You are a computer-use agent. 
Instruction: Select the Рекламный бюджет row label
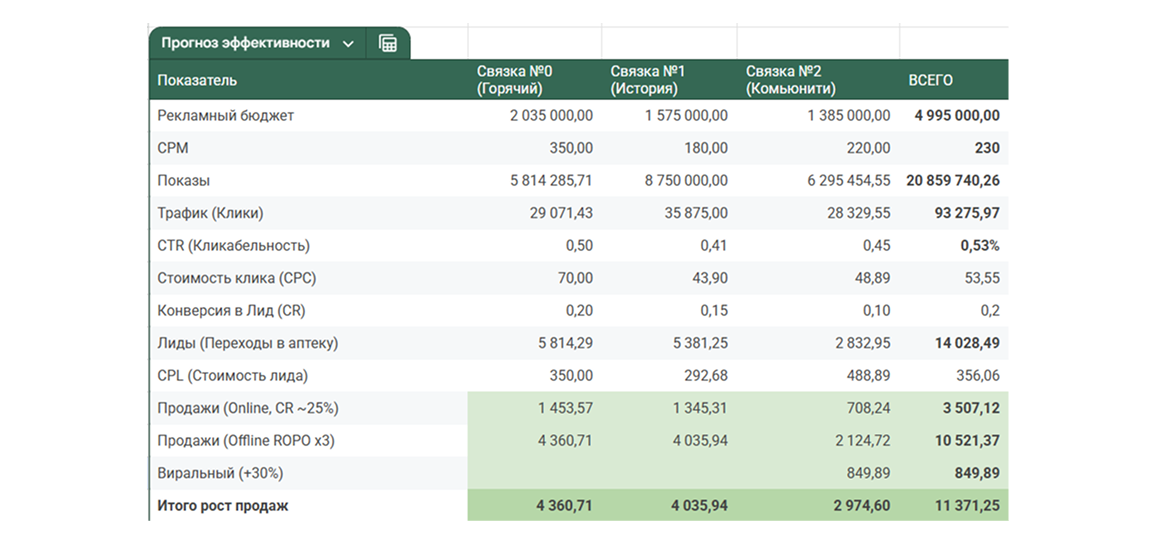tap(226, 116)
